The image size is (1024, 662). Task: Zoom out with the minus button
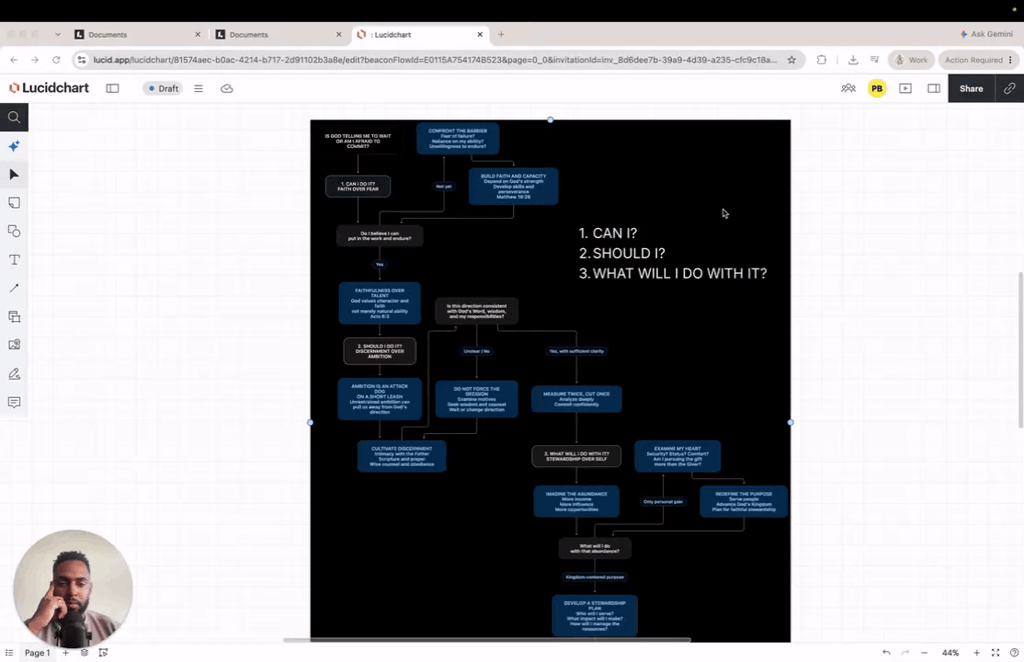pos(924,652)
